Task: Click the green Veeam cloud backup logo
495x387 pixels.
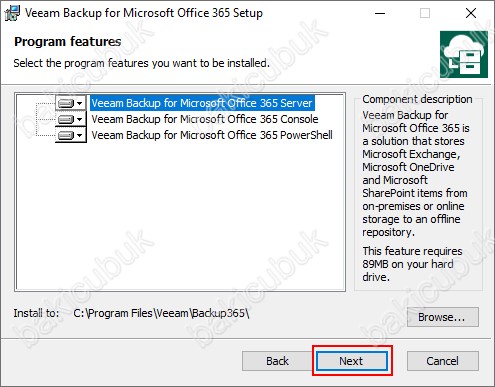Action: coord(464,54)
